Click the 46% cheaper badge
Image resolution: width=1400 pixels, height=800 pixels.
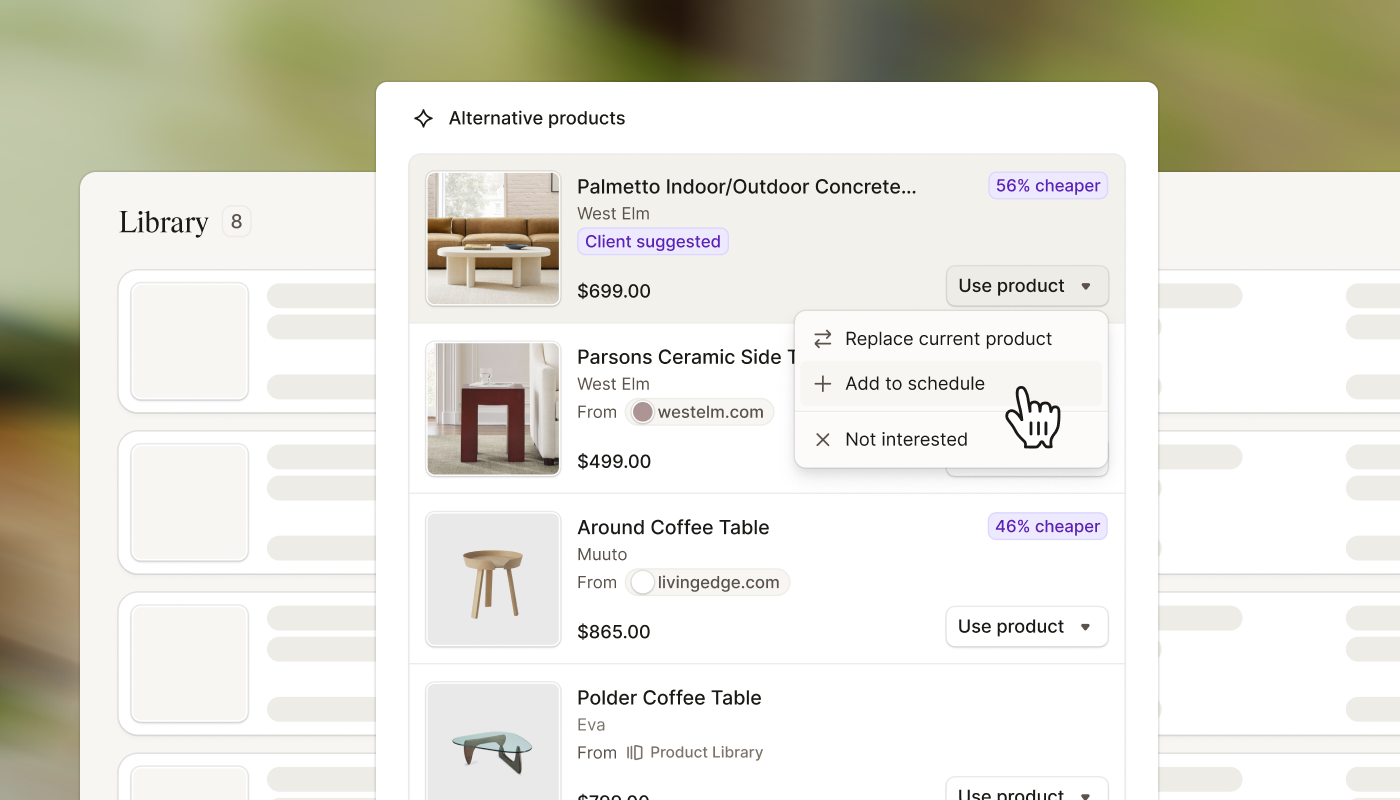(x=1048, y=527)
